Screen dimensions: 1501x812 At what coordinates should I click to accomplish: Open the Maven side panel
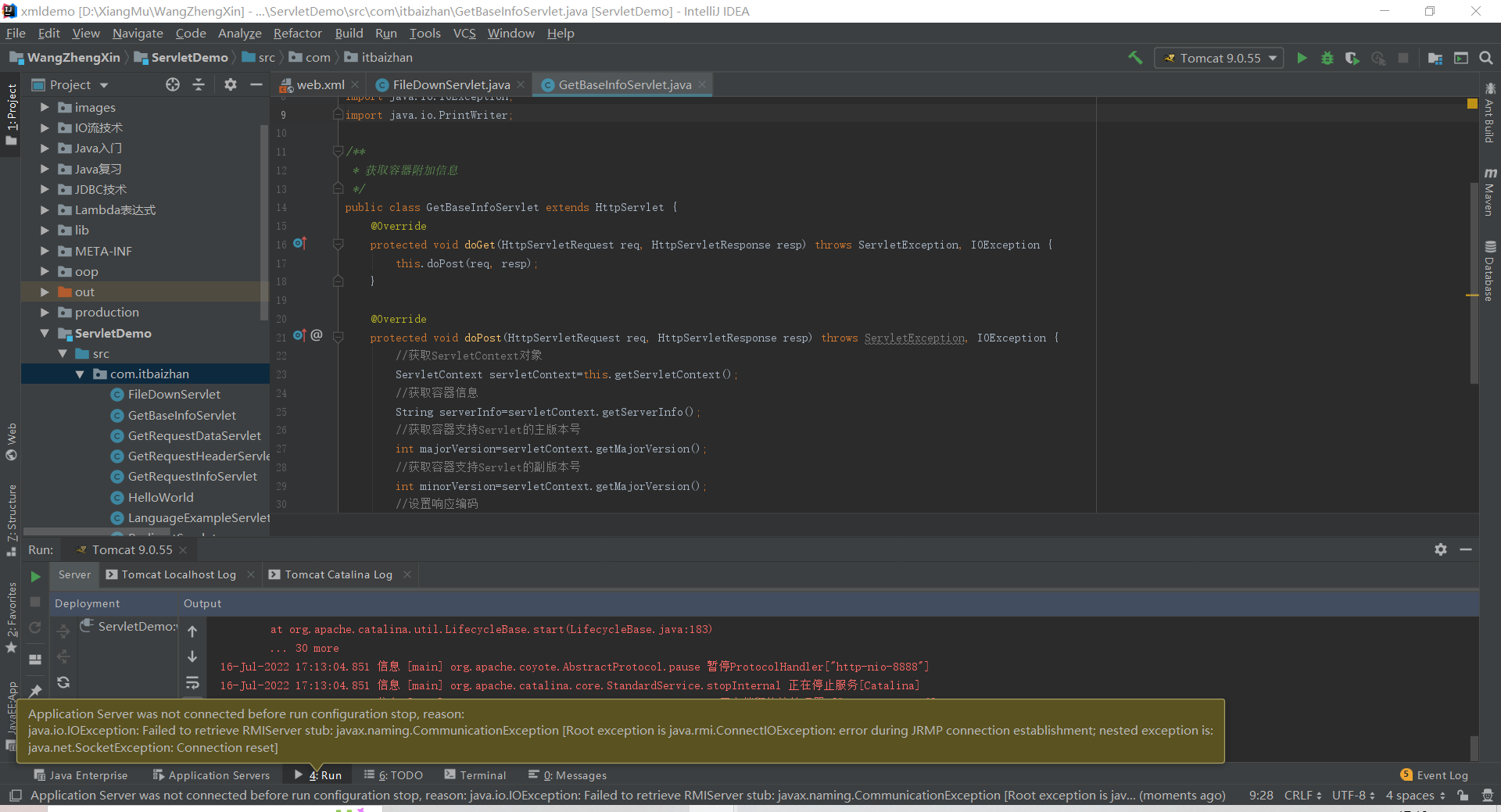1490,192
